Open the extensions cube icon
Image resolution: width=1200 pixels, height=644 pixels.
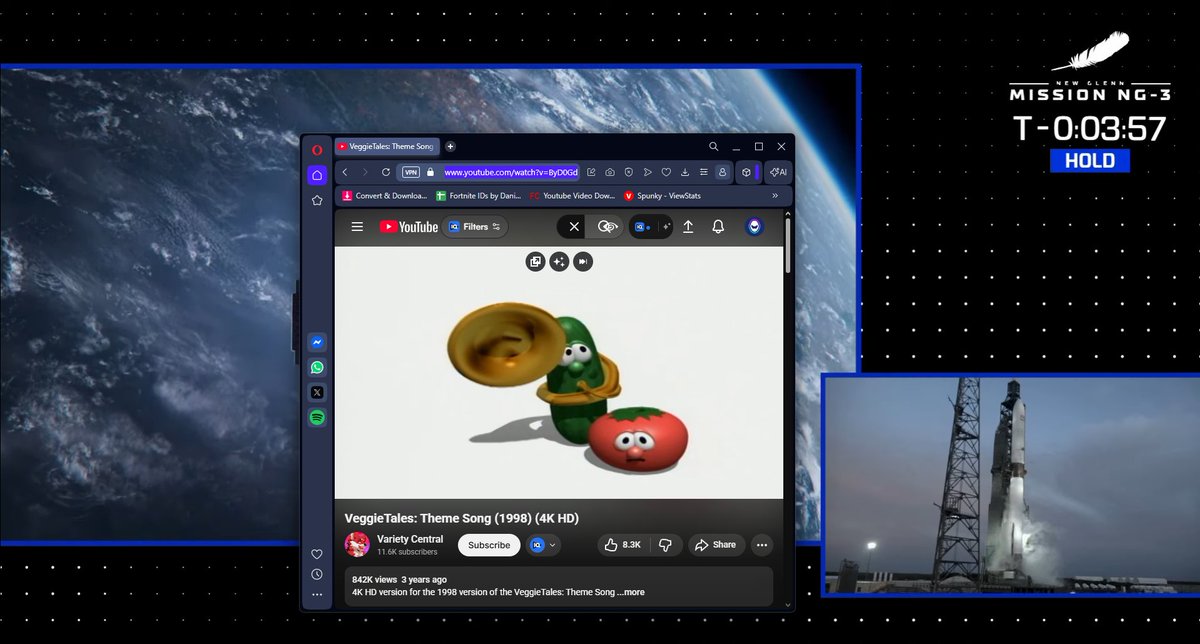tap(747, 172)
